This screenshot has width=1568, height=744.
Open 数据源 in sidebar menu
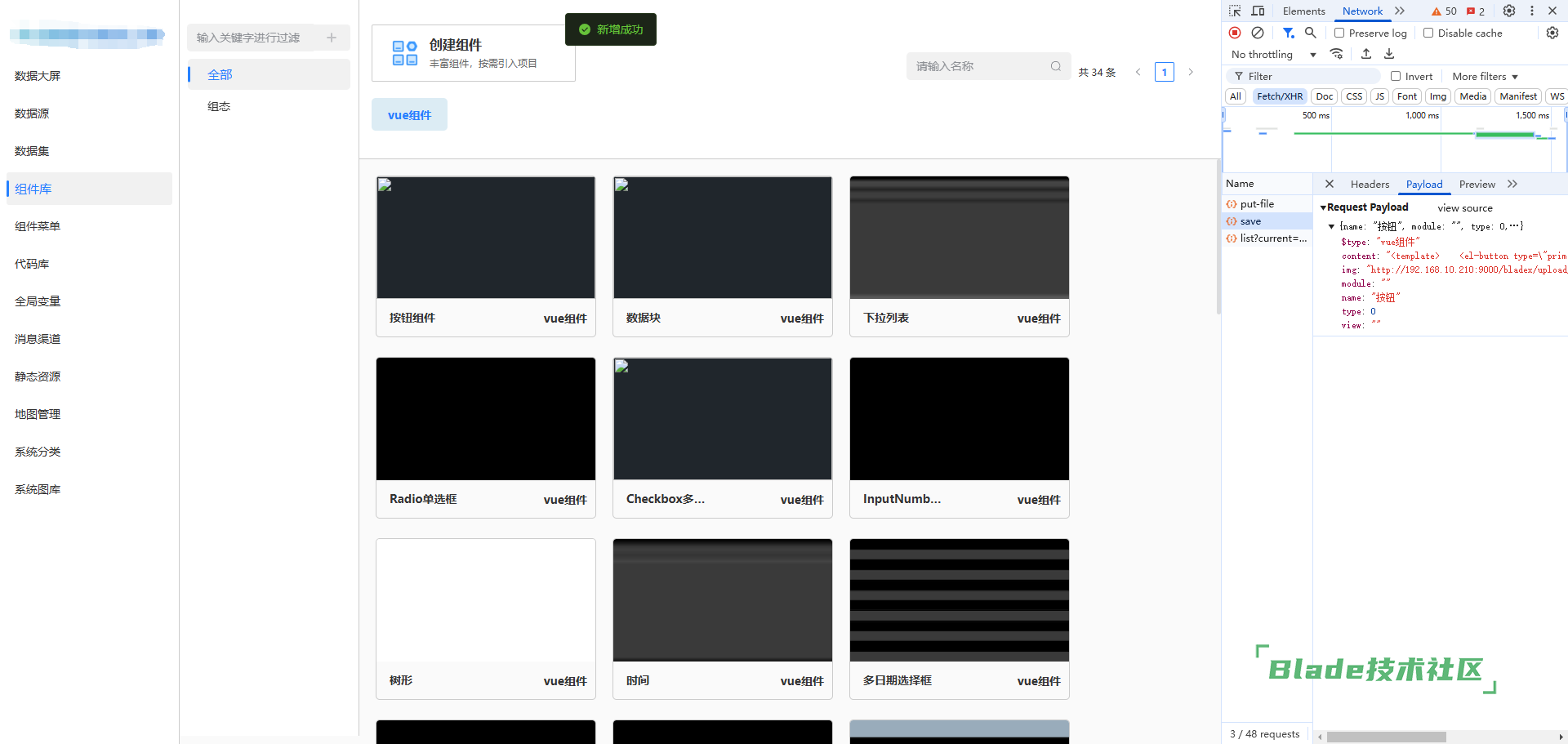[x=89, y=114]
